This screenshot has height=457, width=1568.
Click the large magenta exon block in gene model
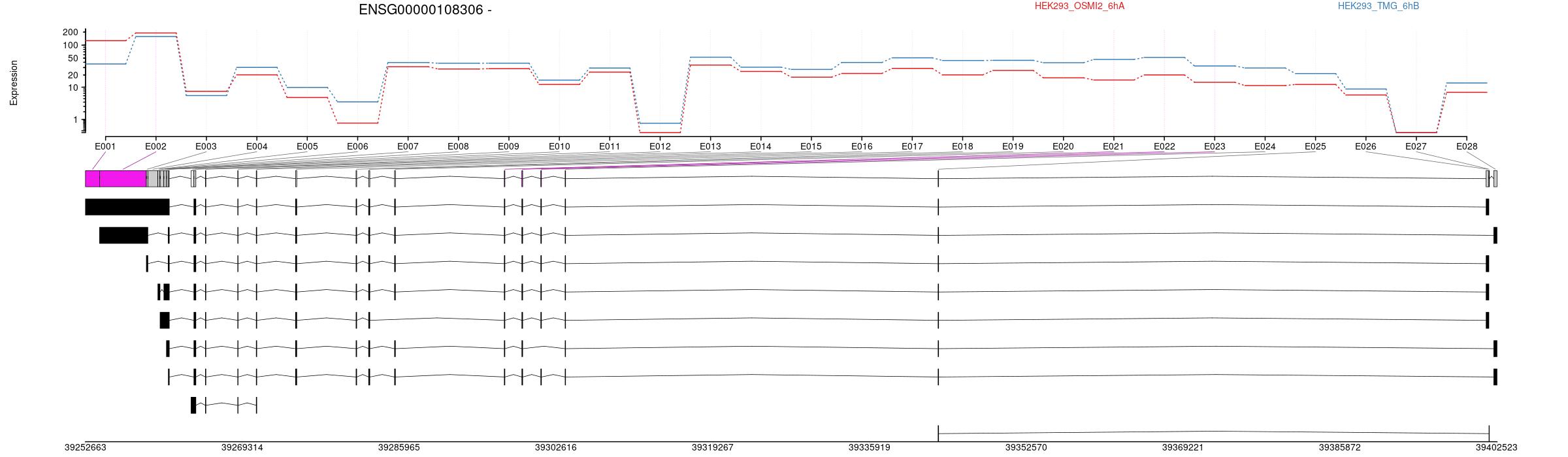(x=123, y=179)
